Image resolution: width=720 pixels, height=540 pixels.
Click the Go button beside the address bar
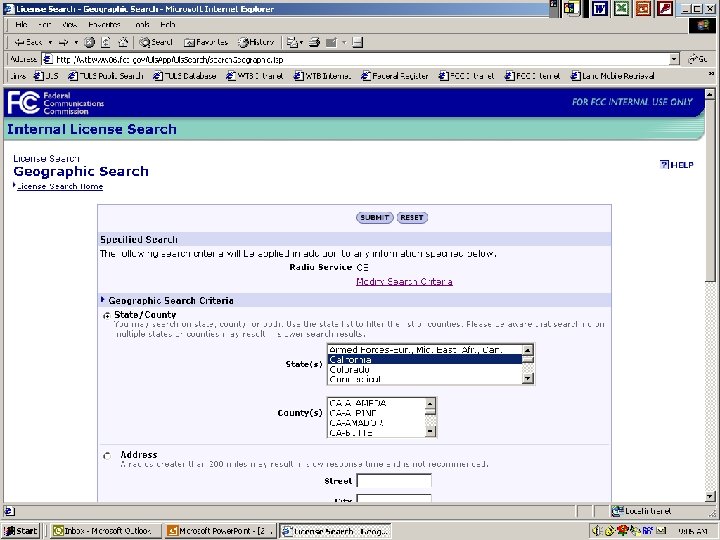[697, 59]
